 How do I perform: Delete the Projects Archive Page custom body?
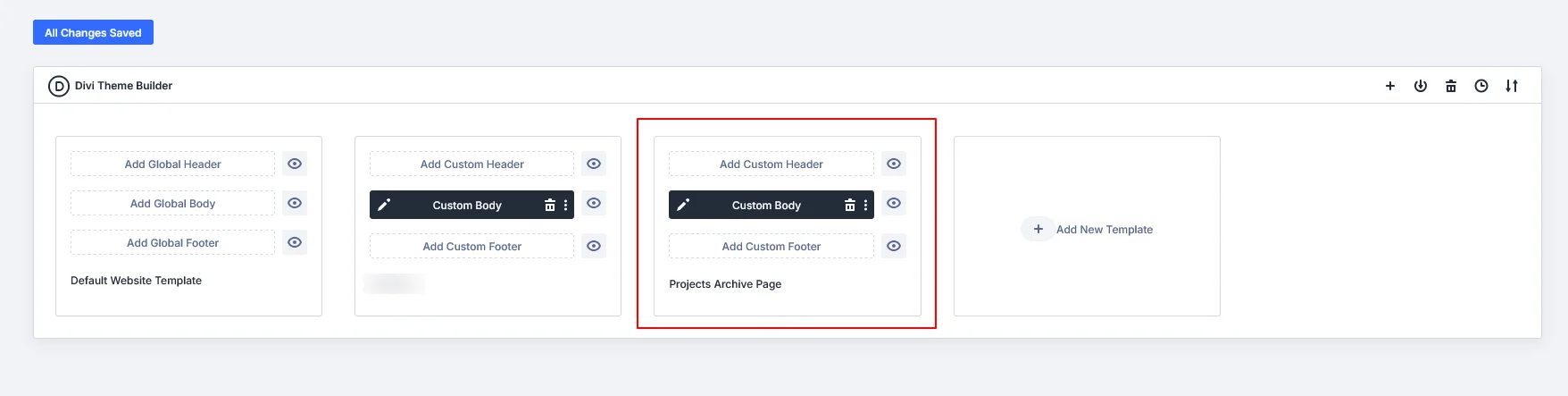click(x=850, y=205)
